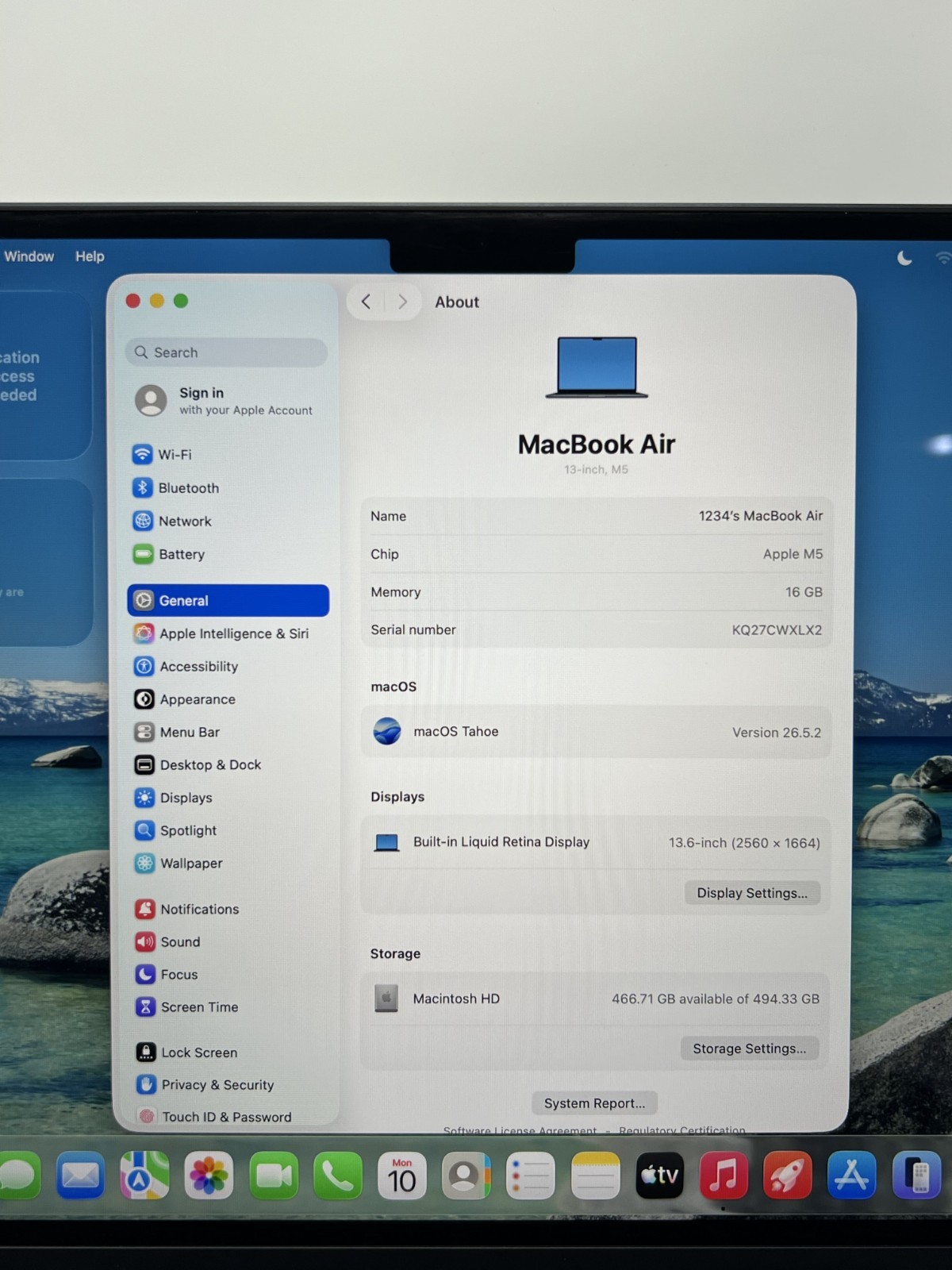Click Display Settings button

[752, 893]
